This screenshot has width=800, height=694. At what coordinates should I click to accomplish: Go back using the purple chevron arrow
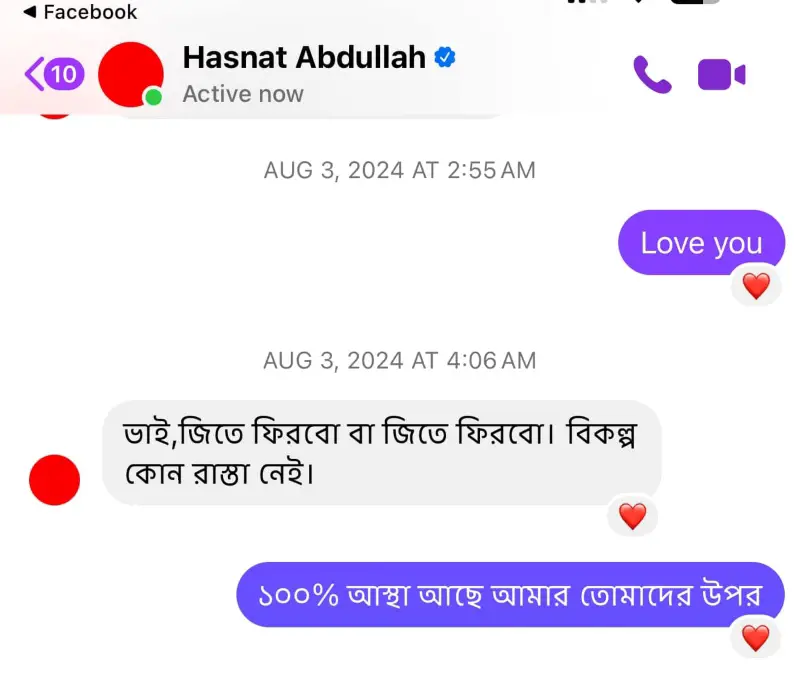(34, 74)
